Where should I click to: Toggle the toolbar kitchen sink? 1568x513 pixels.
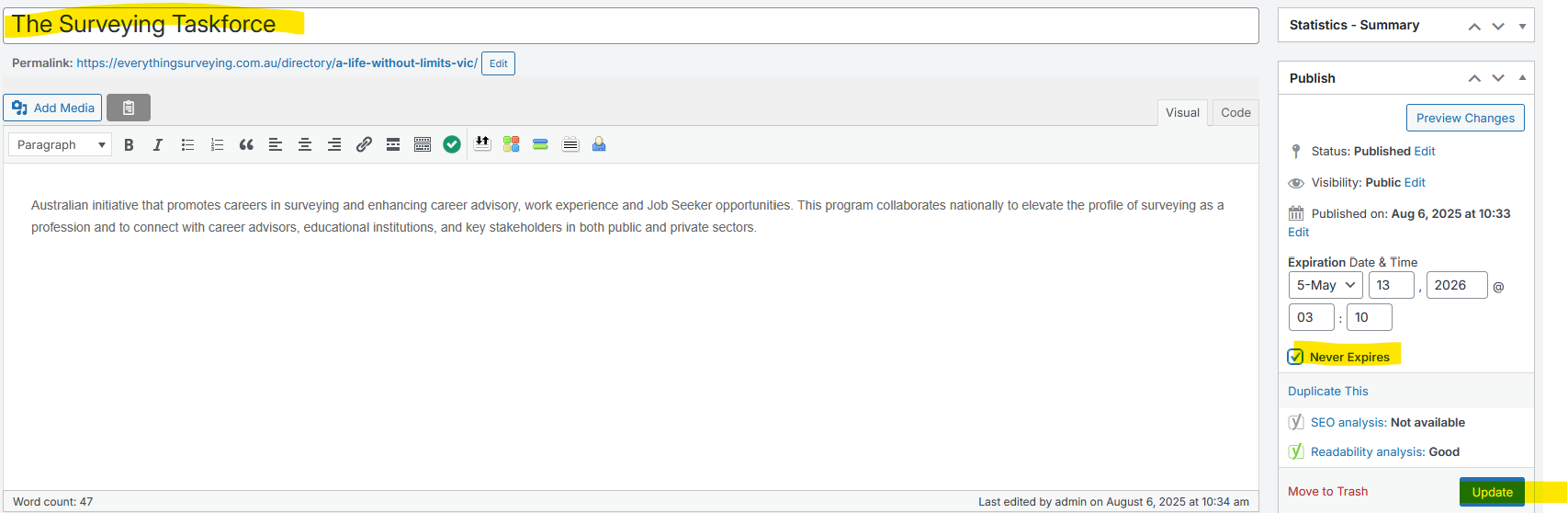pyautogui.click(x=423, y=144)
